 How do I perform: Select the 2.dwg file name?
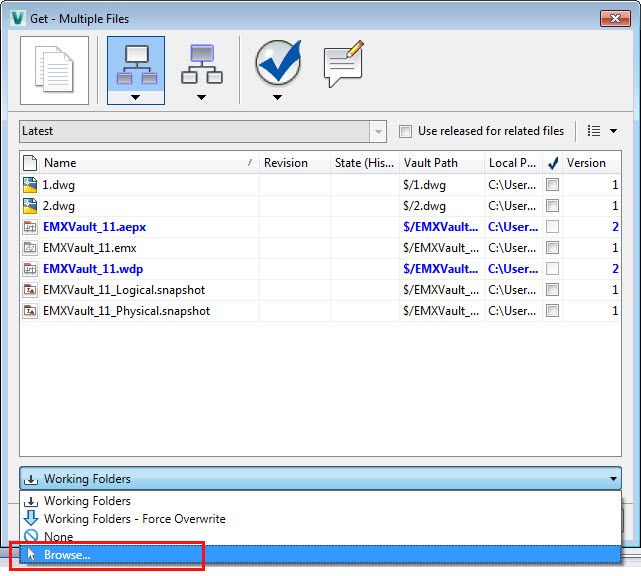coord(59,206)
